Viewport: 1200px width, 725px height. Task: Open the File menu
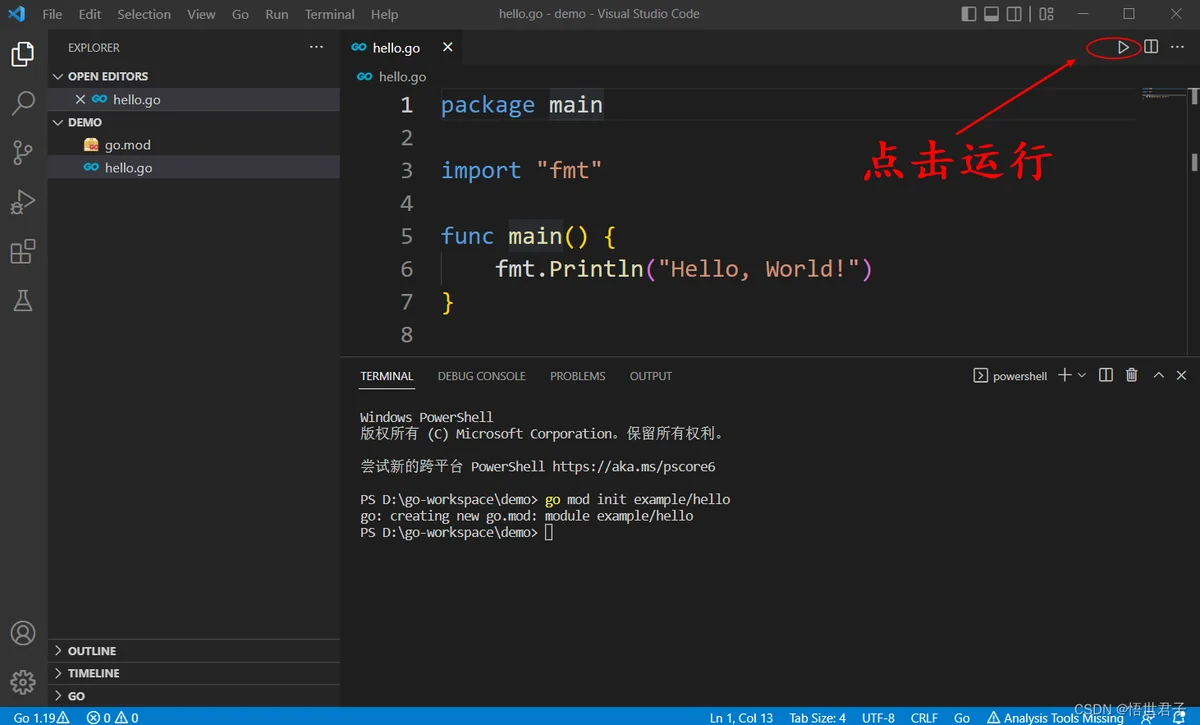[x=53, y=14]
